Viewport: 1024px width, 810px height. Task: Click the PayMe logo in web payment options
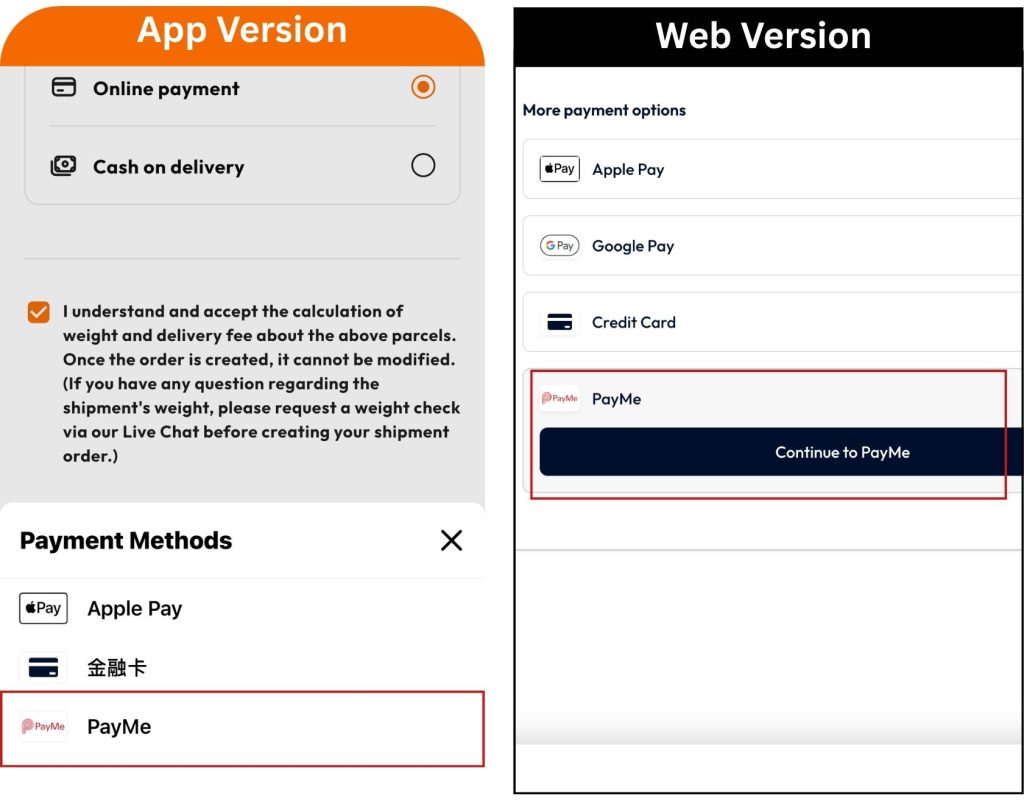[x=560, y=398]
